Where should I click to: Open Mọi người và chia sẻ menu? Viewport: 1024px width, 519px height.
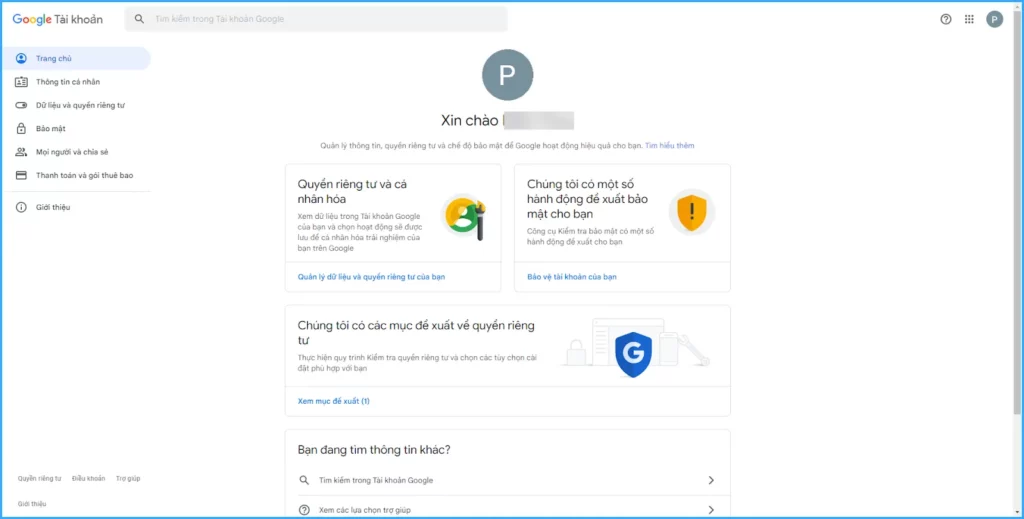click(76, 152)
